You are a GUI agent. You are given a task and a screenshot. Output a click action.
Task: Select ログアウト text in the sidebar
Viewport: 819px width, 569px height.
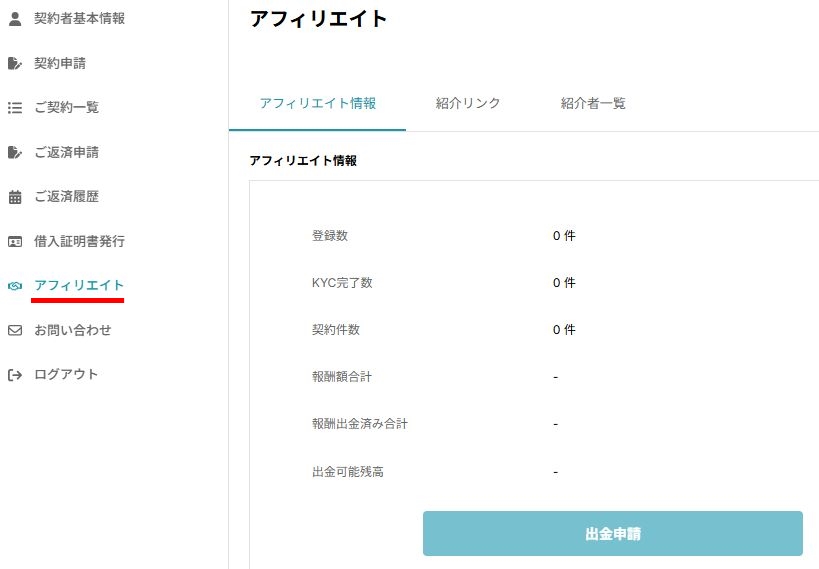pyautogui.click(x=66, y=374)
